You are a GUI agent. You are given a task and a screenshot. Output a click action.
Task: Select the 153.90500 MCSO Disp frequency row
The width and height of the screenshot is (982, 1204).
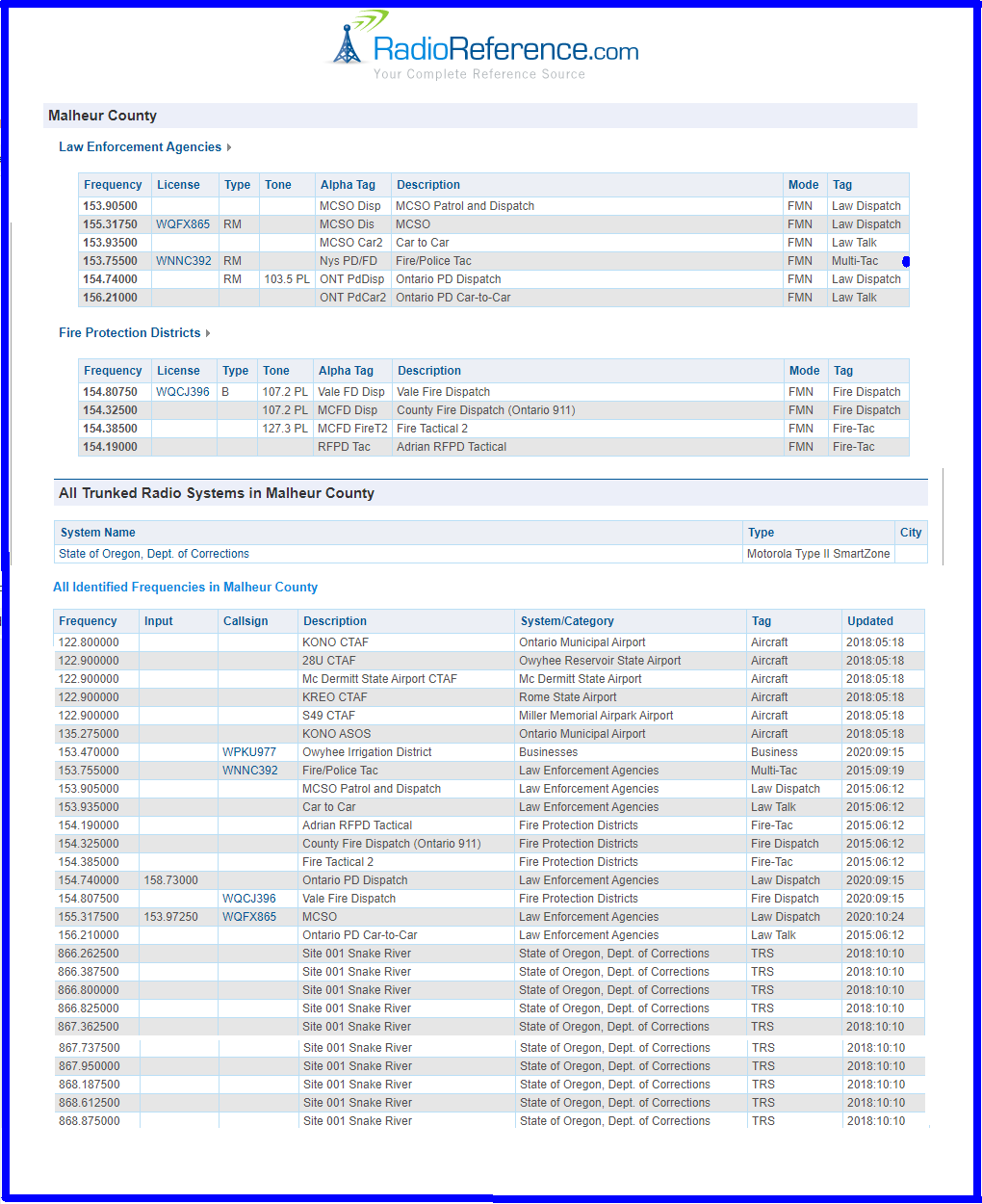(110, 206)
